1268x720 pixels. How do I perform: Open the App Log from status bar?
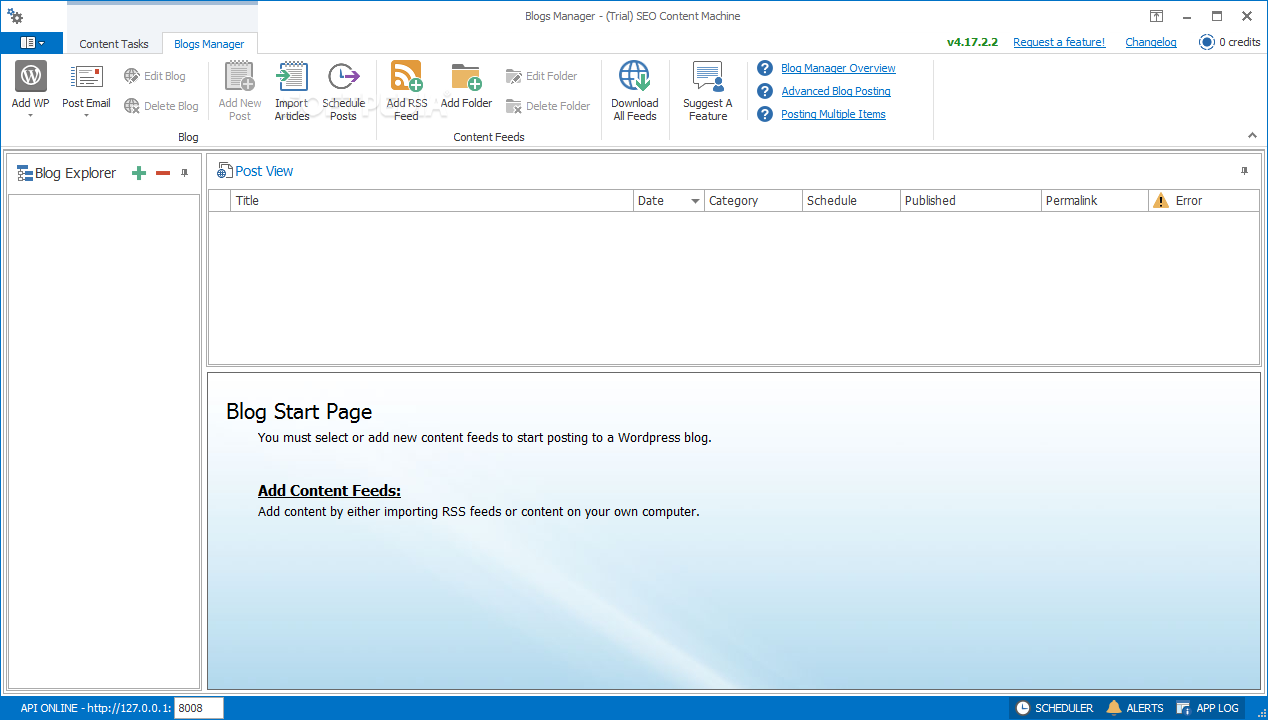[x=1207, y=708]
